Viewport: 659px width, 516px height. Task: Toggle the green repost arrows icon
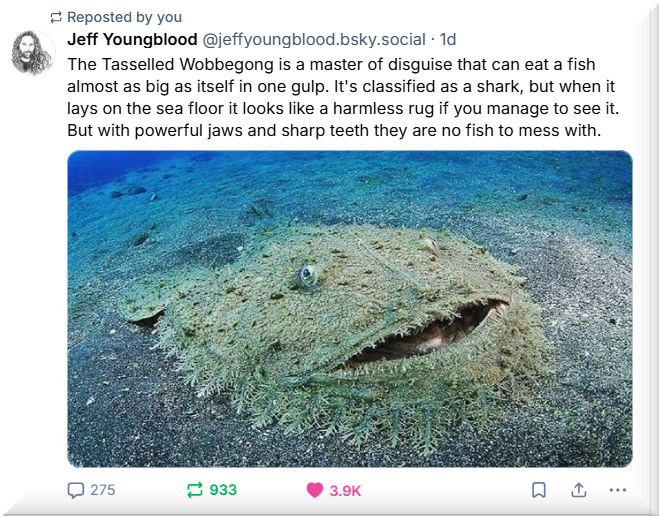(x=194, y=490)
